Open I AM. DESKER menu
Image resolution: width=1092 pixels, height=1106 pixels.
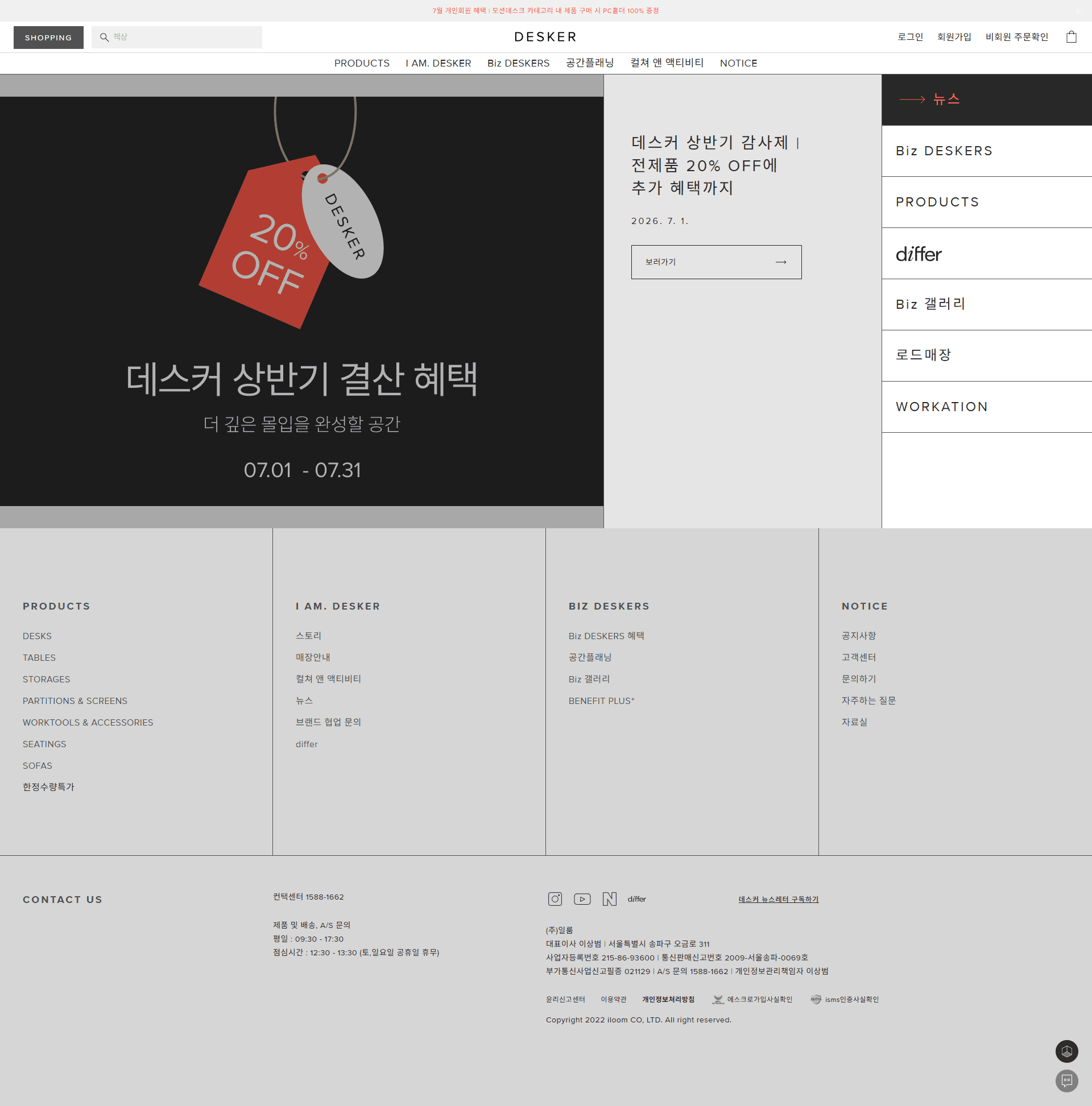click(438, 63)
